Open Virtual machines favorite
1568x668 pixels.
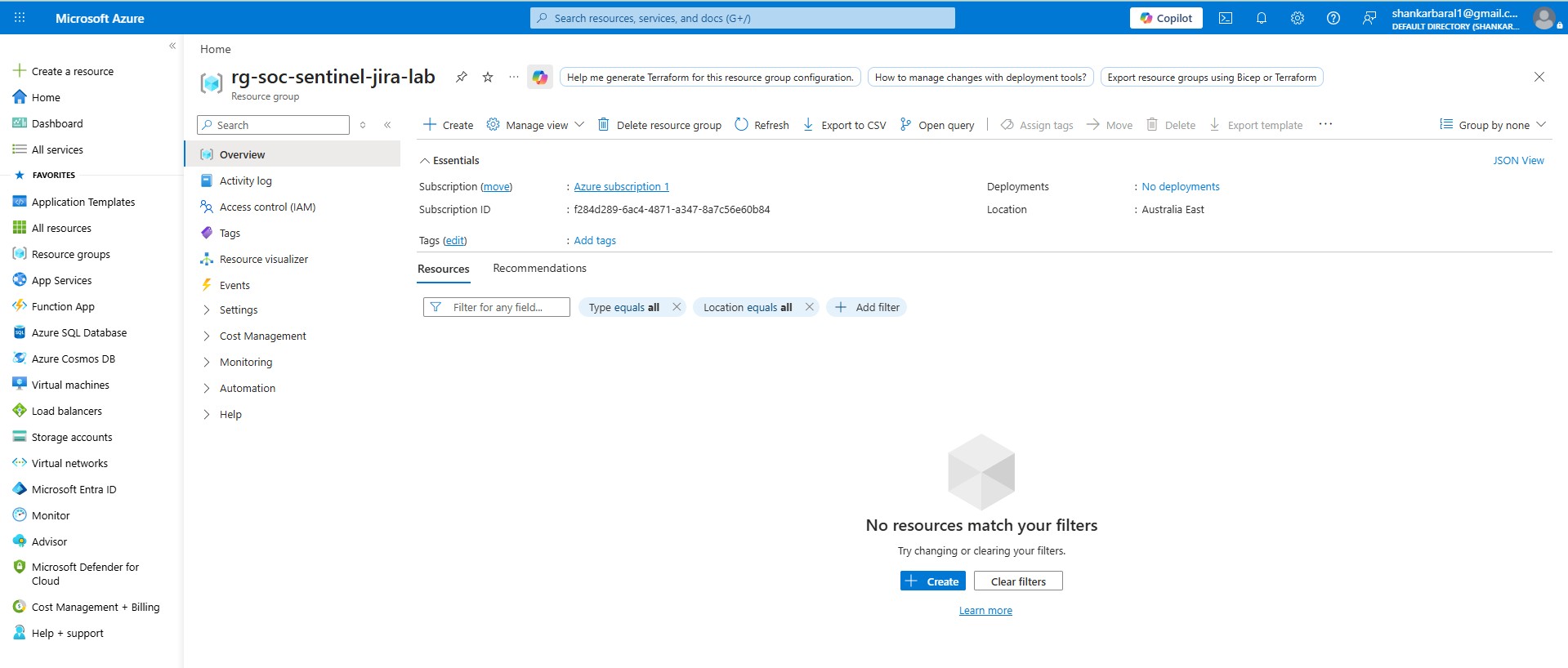click(60, 385)
